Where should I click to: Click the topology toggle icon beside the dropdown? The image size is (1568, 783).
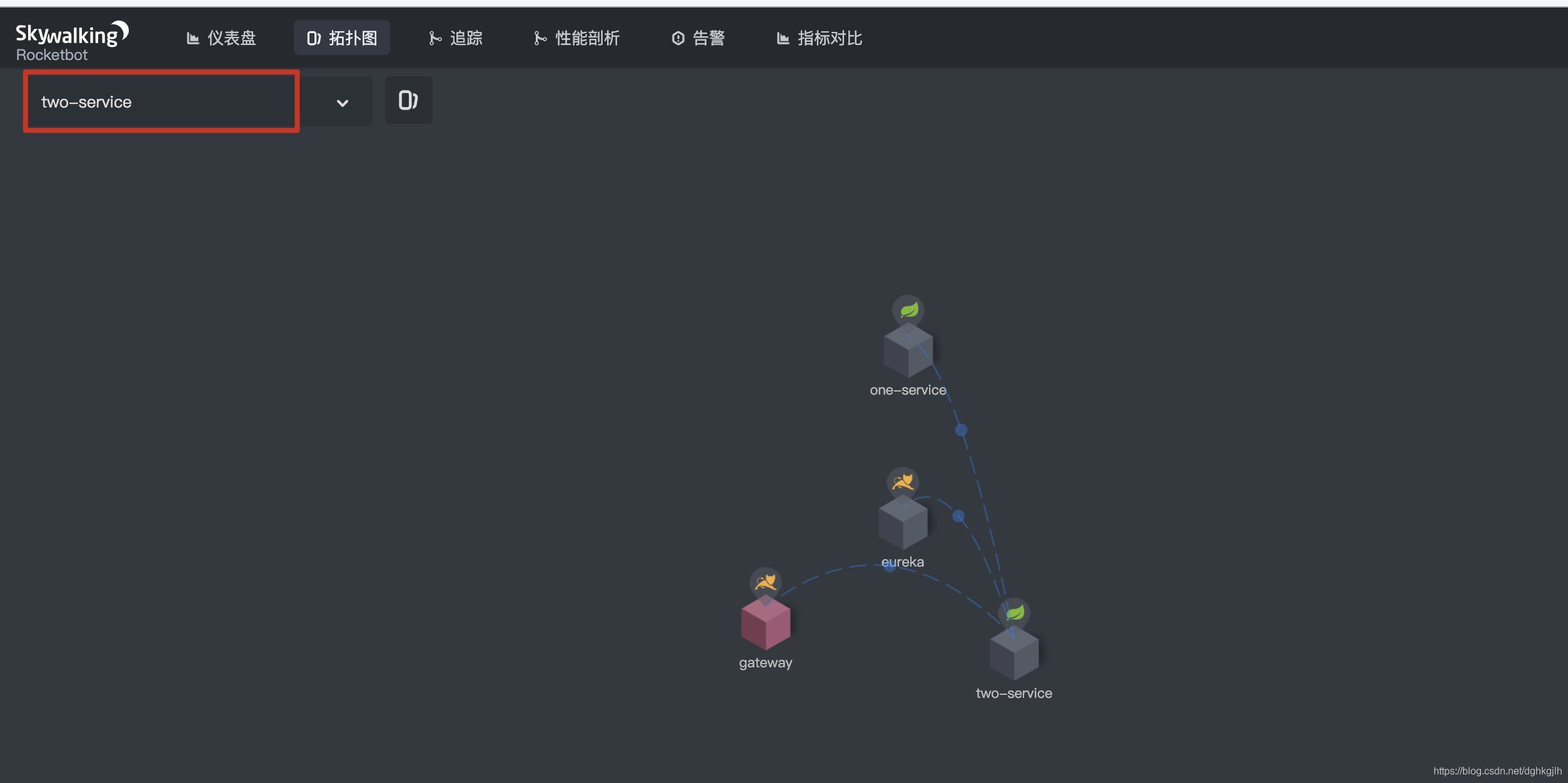tap(408, 100)
